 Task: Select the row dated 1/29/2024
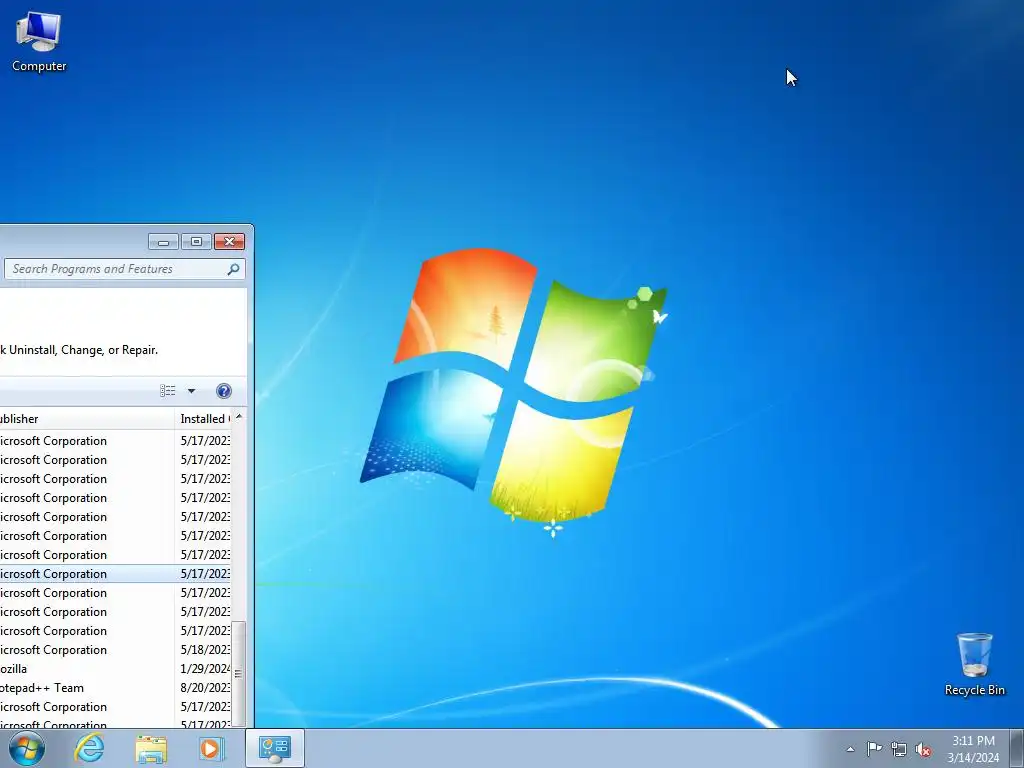click(115, 669)
